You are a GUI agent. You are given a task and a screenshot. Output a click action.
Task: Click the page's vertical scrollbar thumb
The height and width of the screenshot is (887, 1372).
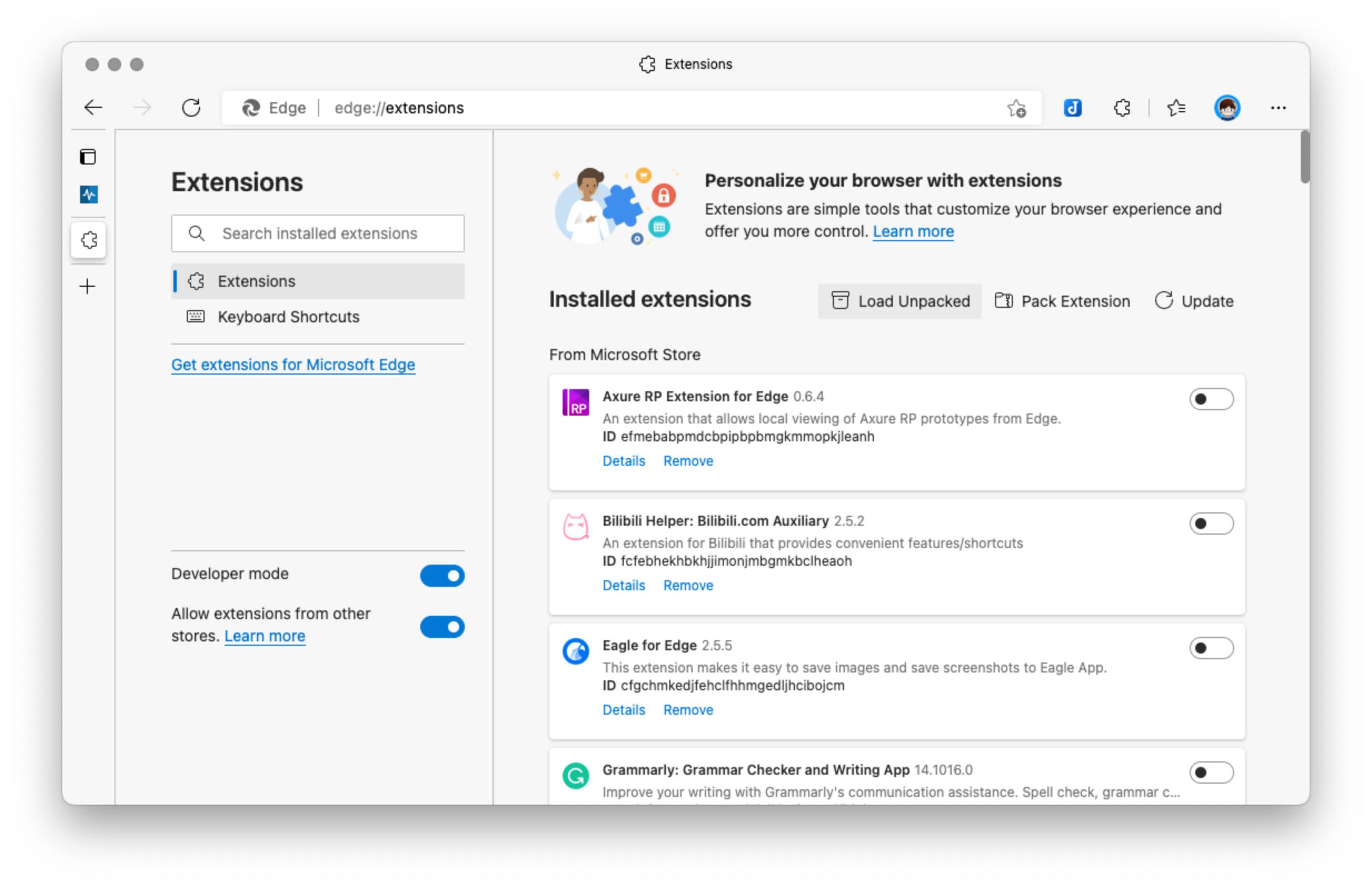(x=1304, y=157)
